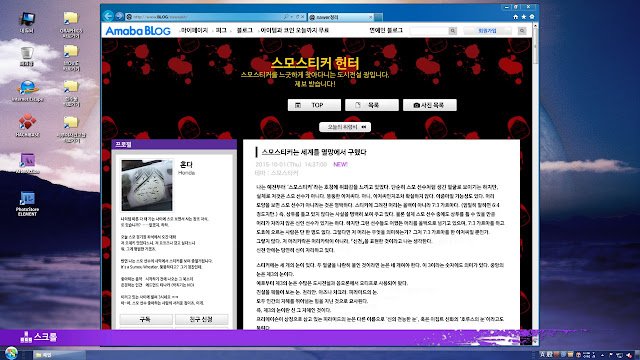Image resolution: width=640 pixels, height=360 pixels.
Task: Click the far-right header search icon
Action: (522, 31)
